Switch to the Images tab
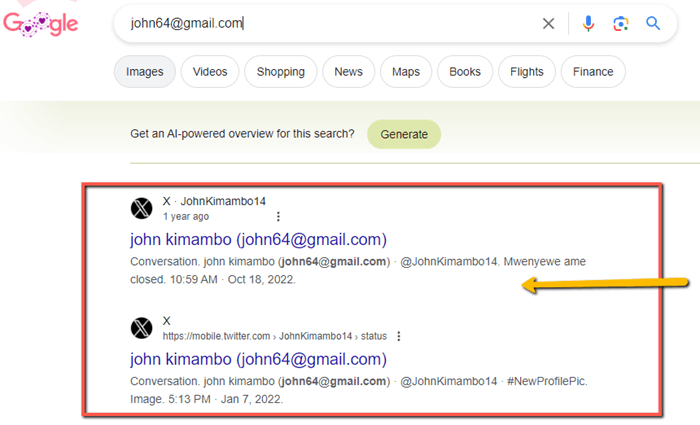This screenshot has height=425, width=700. click(145, 72)
